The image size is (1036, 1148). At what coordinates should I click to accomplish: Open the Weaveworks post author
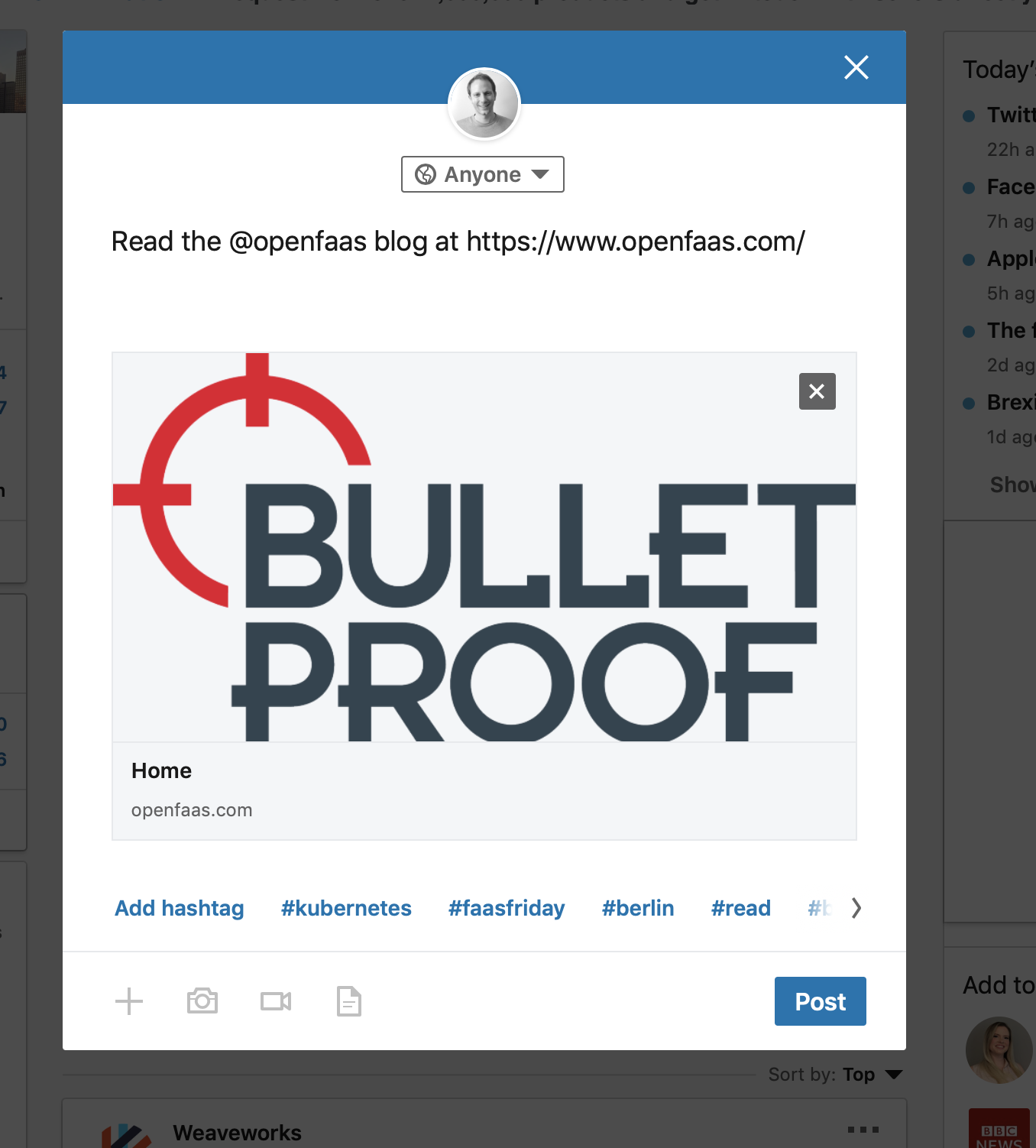237,1133
